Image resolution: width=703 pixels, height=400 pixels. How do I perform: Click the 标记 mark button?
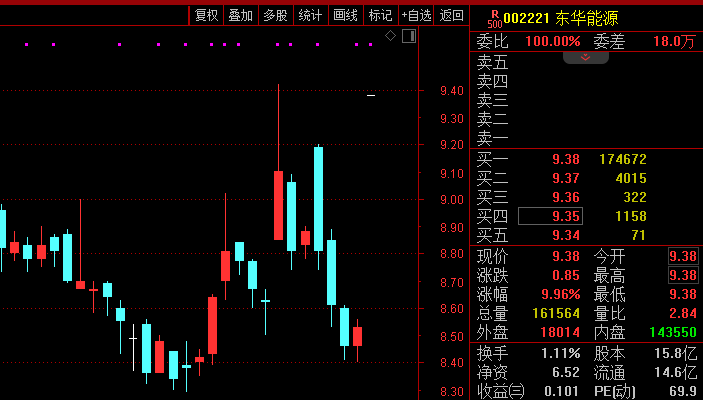pyautogui.click(x=380, y=16)
